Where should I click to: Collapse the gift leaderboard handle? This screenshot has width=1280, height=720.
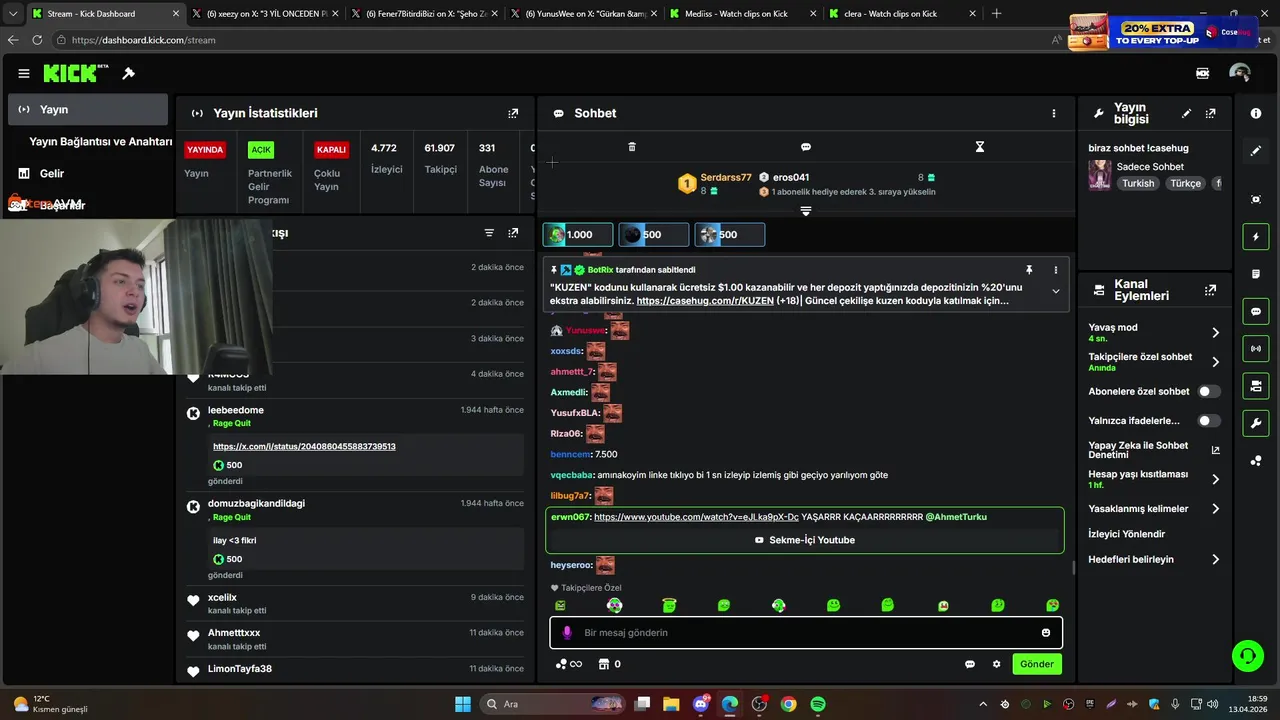pos(806,211)
